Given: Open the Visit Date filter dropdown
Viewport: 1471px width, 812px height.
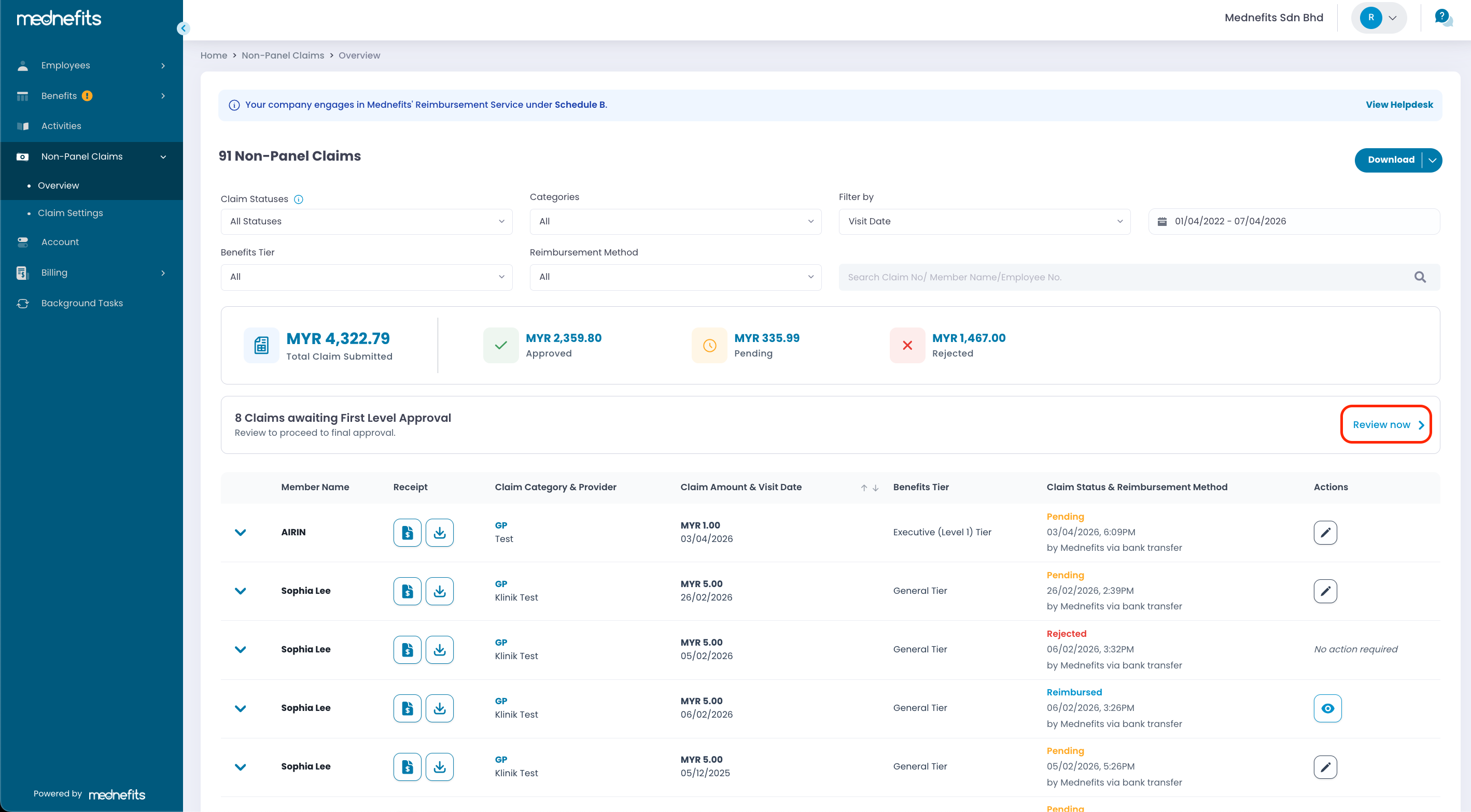Looking at the screenshot, I should (x=984, y=221).
